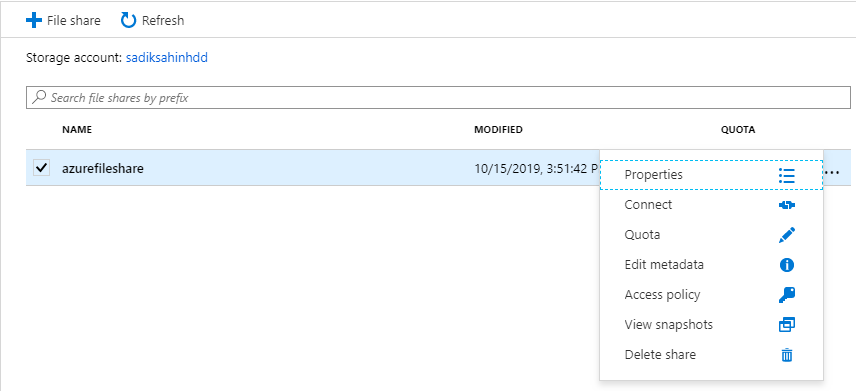Open the ellipsis menu for azurefileshare
The height and width of the screenshot is (391, 856).
[x=833, y=172]
